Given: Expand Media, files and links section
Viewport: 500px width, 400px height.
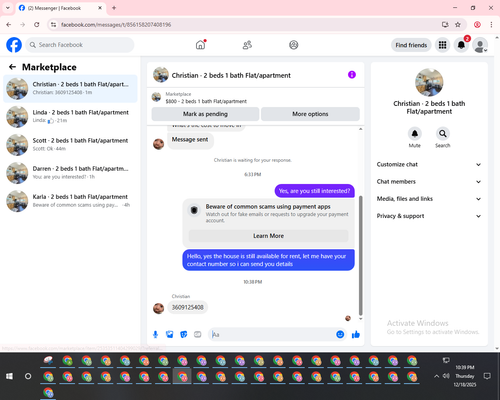Looking at the screenshot, I should (x=429, y=199).
